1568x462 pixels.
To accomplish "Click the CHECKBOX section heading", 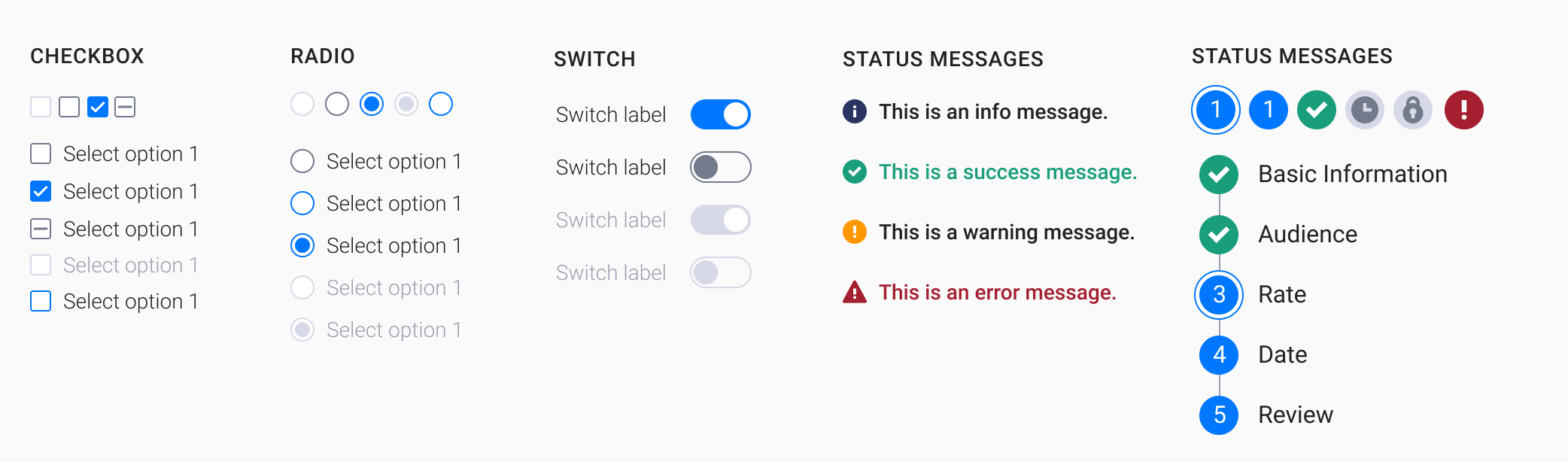I will click(x=87, y=56).
